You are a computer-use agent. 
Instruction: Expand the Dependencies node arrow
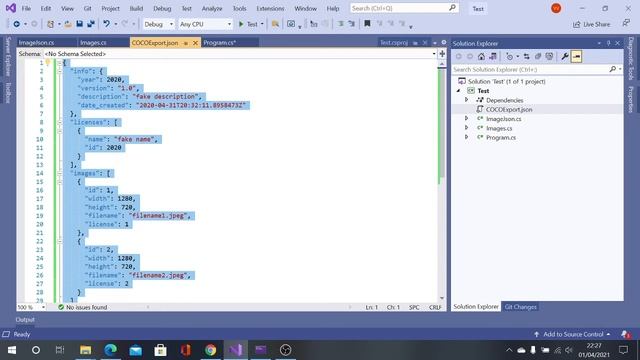tap(467, 100)
